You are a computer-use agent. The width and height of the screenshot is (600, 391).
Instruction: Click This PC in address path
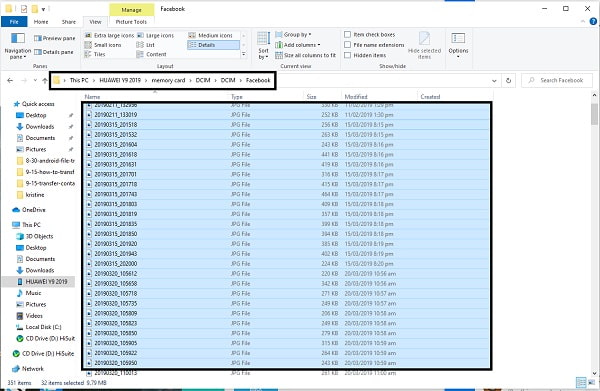79,80
